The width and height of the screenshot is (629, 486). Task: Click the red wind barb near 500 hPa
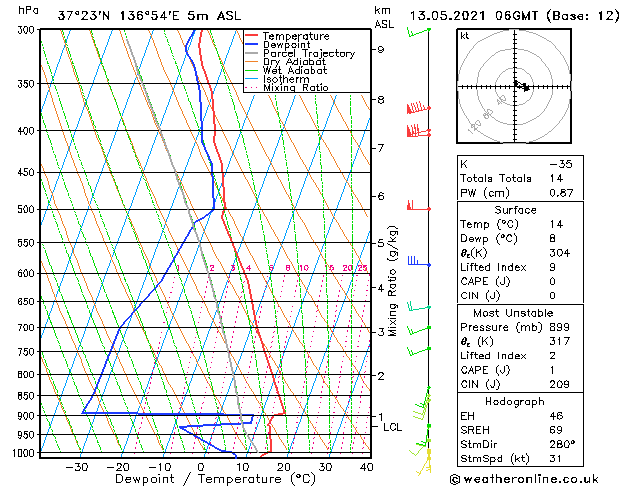(412, 206)
